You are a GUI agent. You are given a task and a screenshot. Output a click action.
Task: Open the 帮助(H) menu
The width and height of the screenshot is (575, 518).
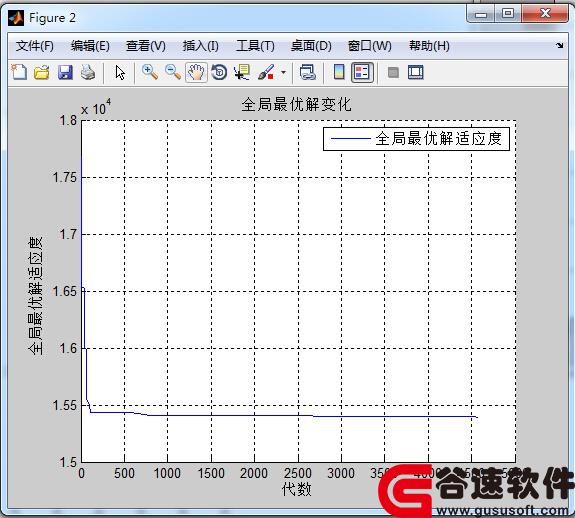(429, 46)
